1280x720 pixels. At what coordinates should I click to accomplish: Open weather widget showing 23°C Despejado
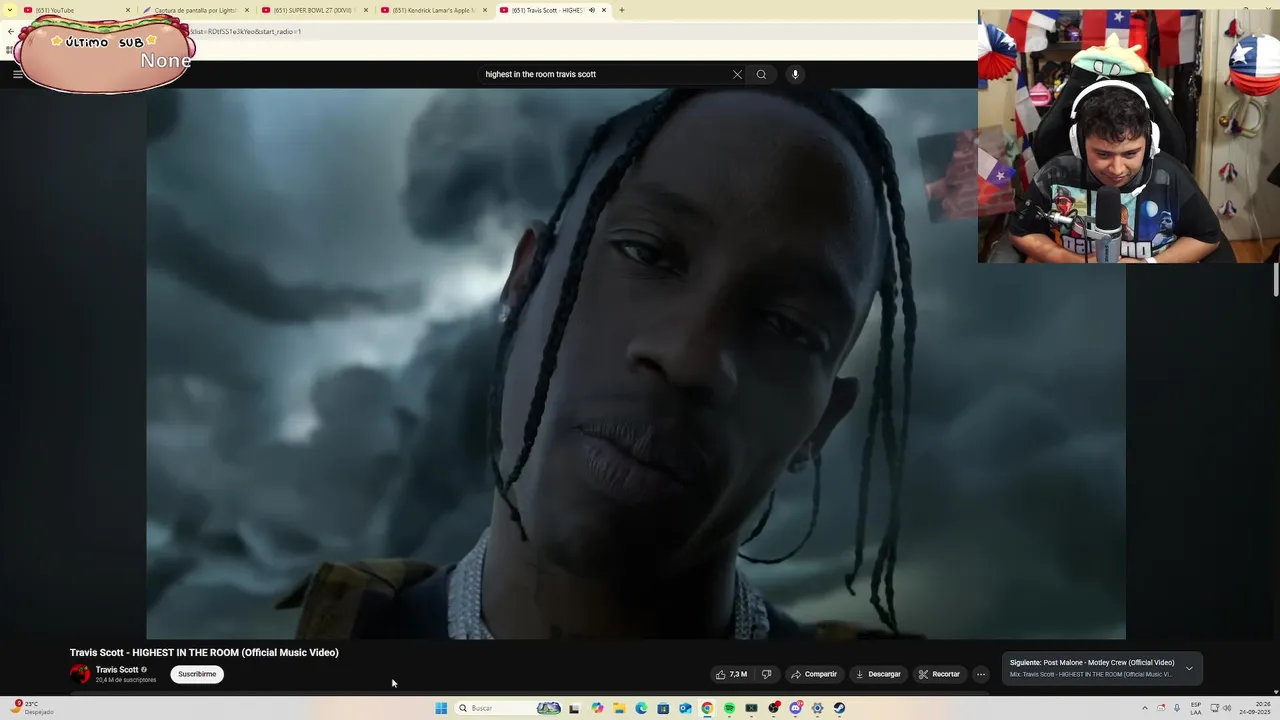(x=32, y=708)
